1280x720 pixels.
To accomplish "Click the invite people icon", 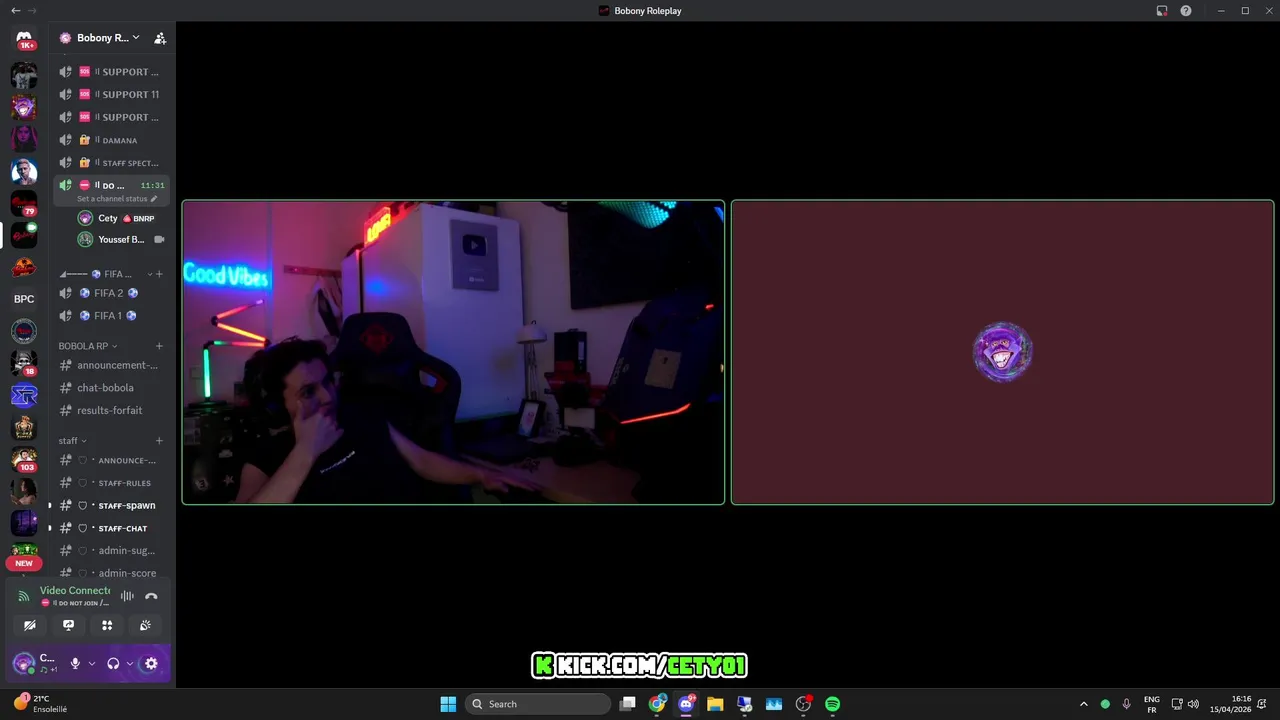I will 160,38.
